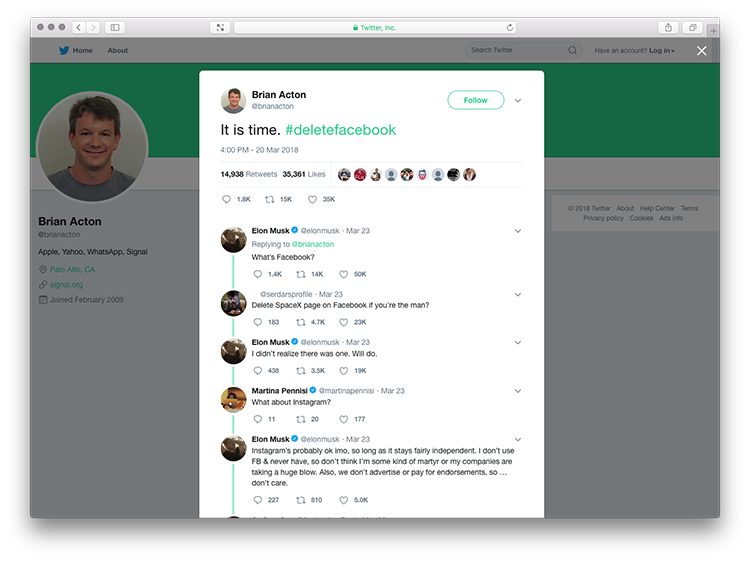Go back in Safari
Screen dimensions: 750x561
[x=79, y=27]
